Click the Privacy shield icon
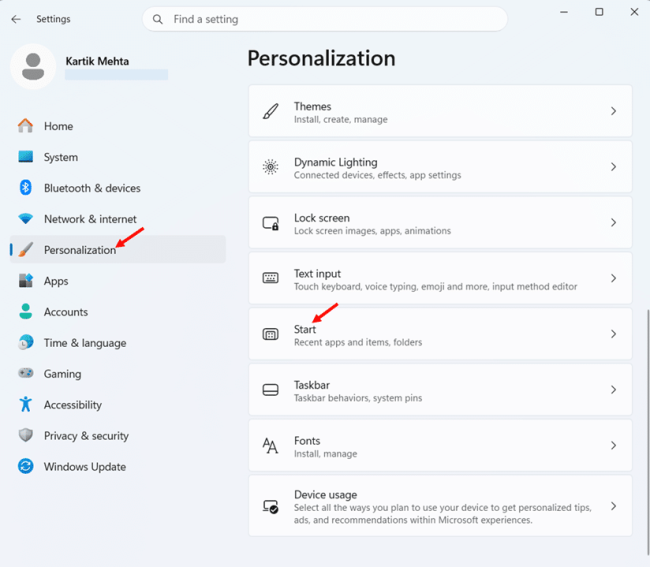The height and width of the screenshot is (567, 650). tap(25, 435)
